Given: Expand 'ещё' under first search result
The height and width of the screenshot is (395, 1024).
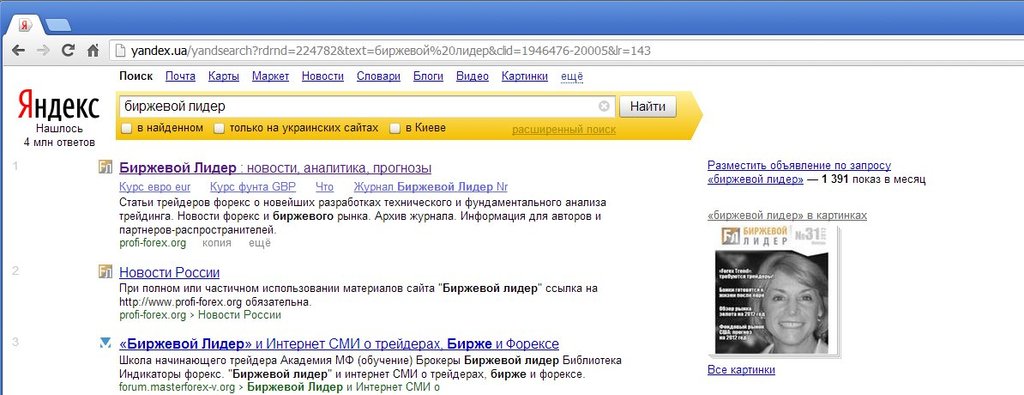Looking at the screenshot, I should 260,243.
